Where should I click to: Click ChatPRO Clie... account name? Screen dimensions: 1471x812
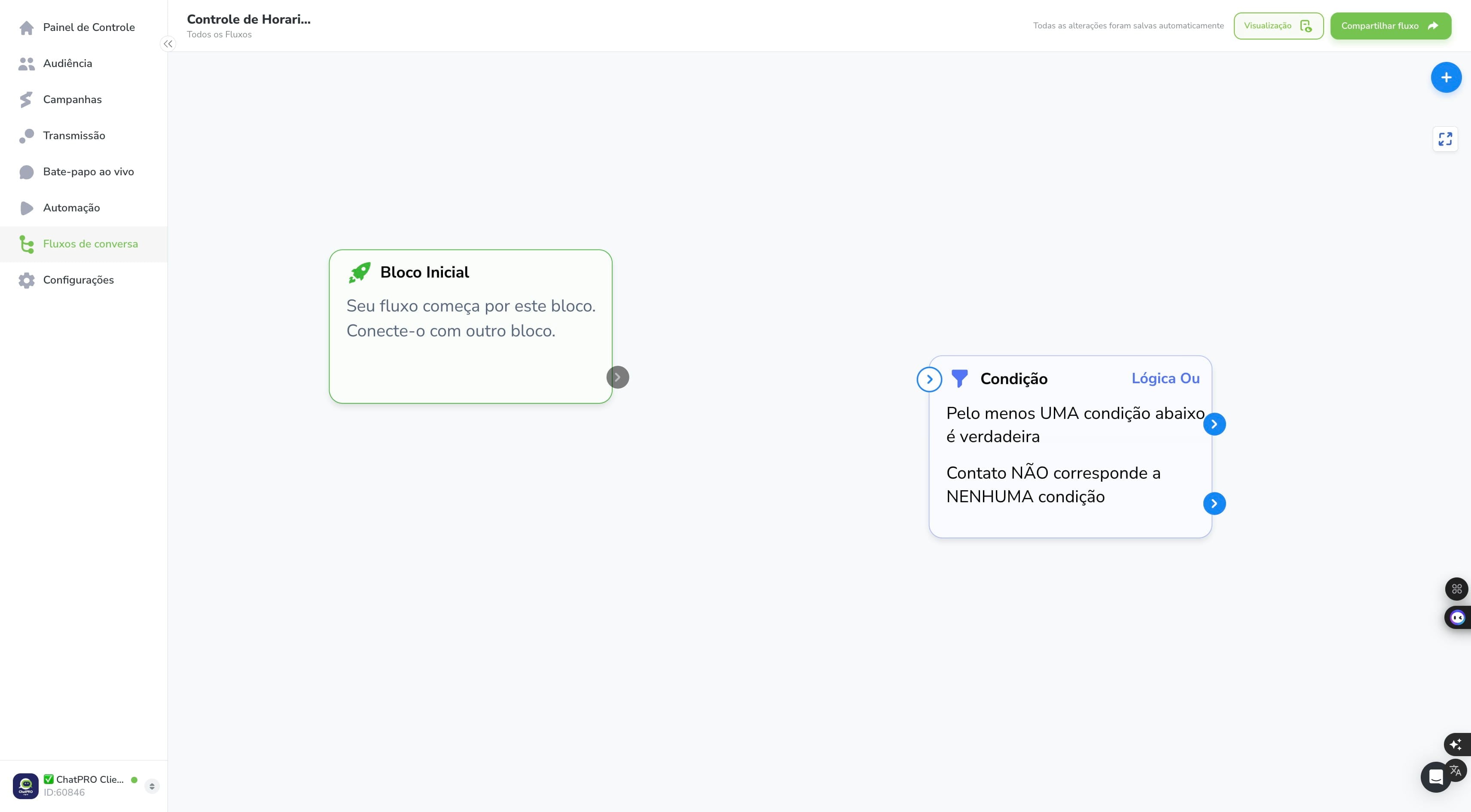(x=90, y=779)
